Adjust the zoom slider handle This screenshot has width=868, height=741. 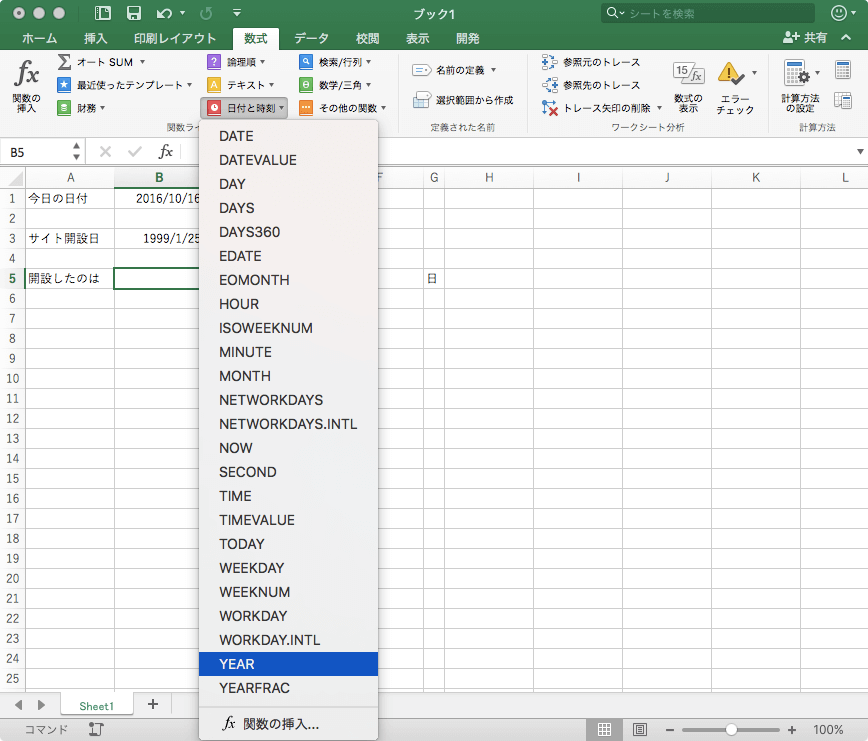[x=731, y=730]
